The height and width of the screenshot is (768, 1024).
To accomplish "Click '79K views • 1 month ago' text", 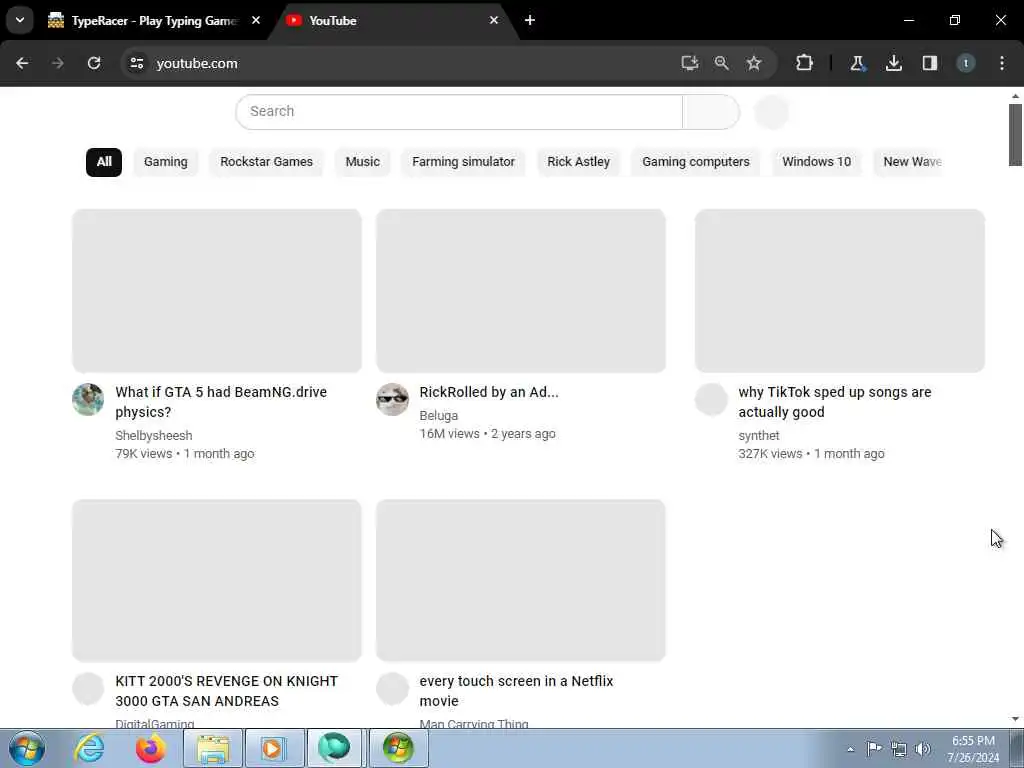I will pyautogui.click(x=185, y=454).
